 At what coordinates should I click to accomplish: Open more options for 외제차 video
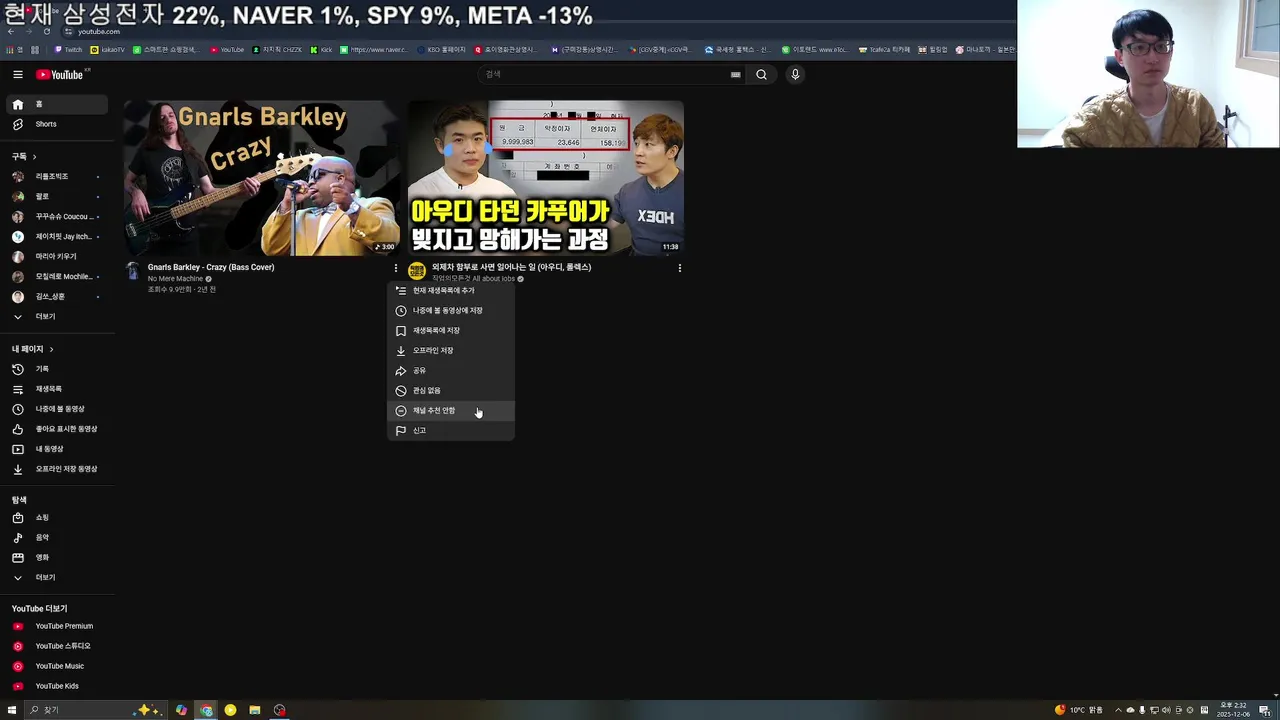(x=679, y=268)
